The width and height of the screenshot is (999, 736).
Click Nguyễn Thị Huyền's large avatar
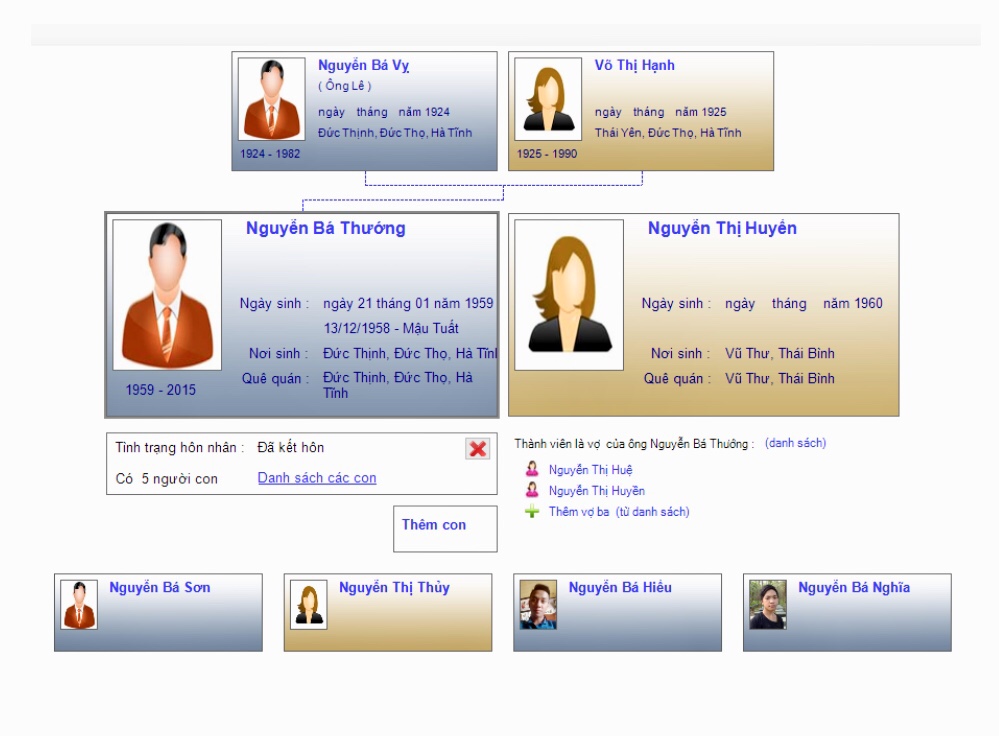pos(569,295)
